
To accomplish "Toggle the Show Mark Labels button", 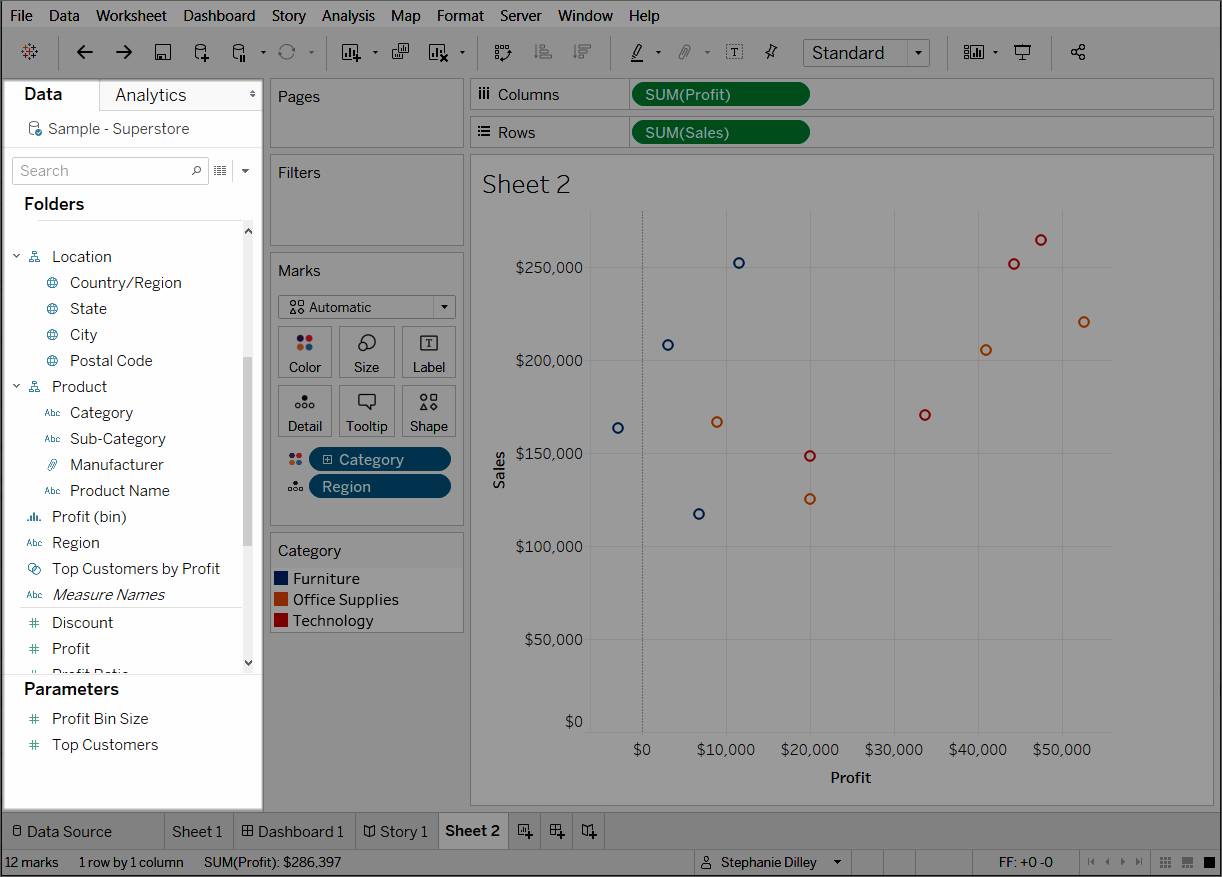I will point(735,52).
